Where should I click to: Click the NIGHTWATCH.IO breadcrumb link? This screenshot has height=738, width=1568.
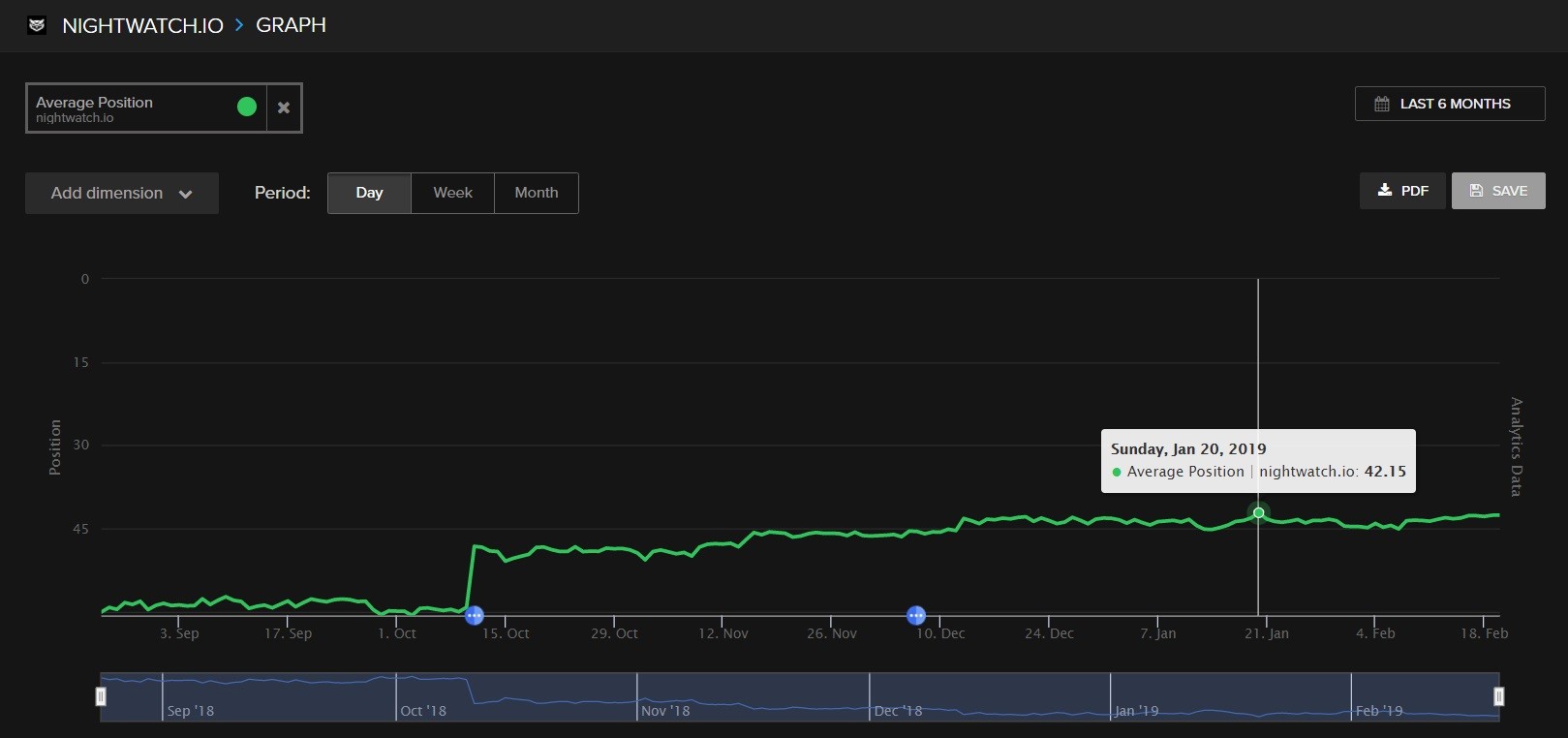(142, 26)
